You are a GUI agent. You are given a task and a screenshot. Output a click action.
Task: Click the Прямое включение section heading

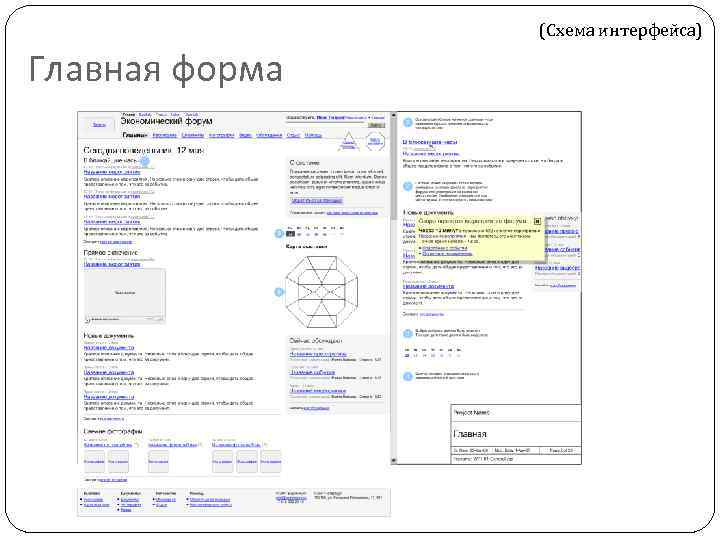coord(111,253)
